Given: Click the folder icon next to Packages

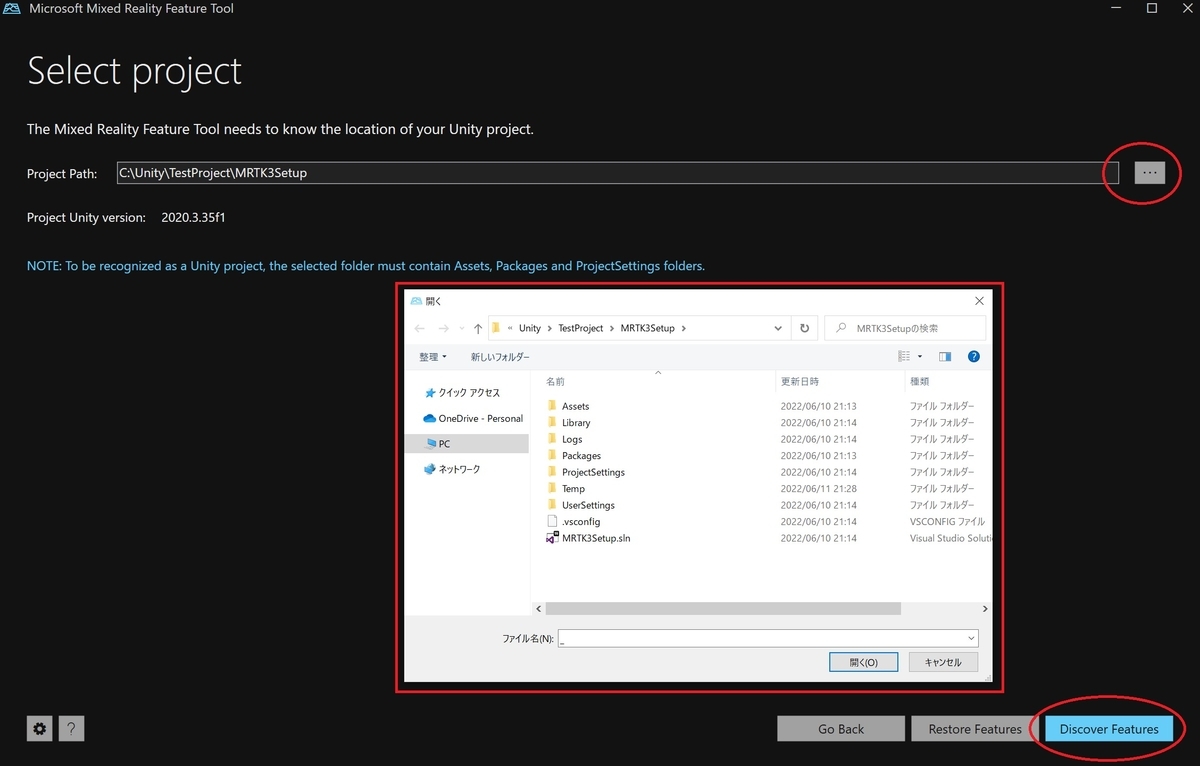Looking at the screenshot, I should pyautogui.click(x=552, y=456).
